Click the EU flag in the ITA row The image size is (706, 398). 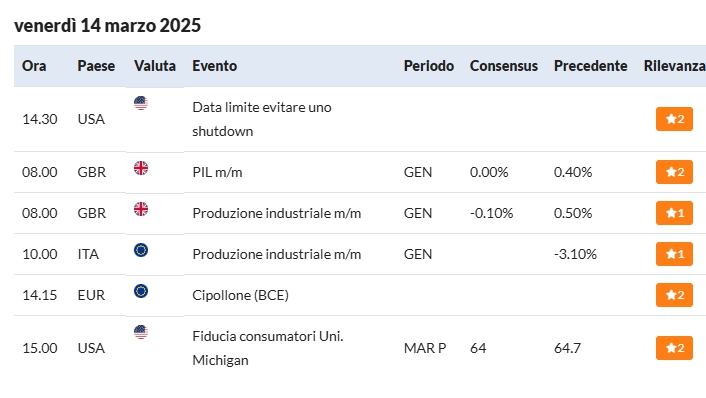pos(141,250)
